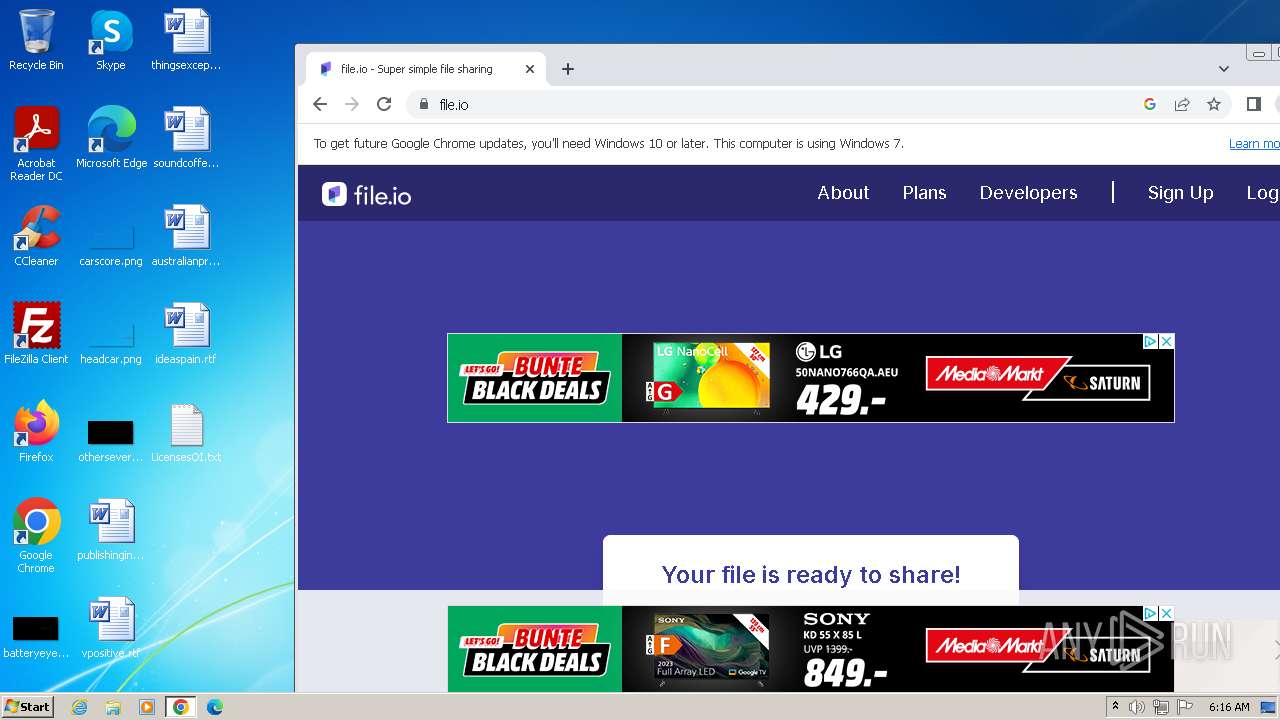Close the top MediaMarkt banner ad
The height and width of the screenshot is (720, 1280).
pos(1166,342)
